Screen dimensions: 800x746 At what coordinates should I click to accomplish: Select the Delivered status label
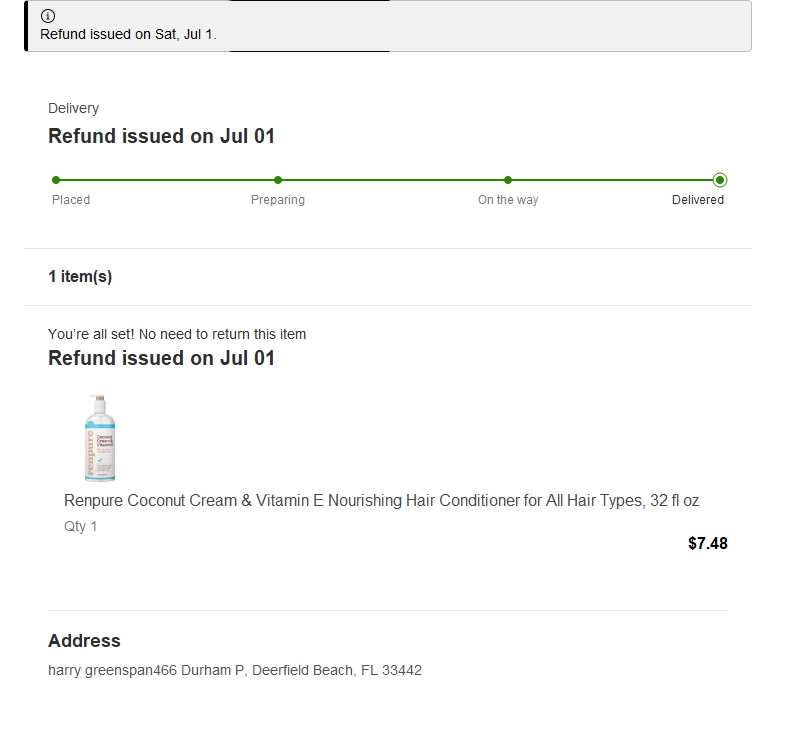pos(698,200)
